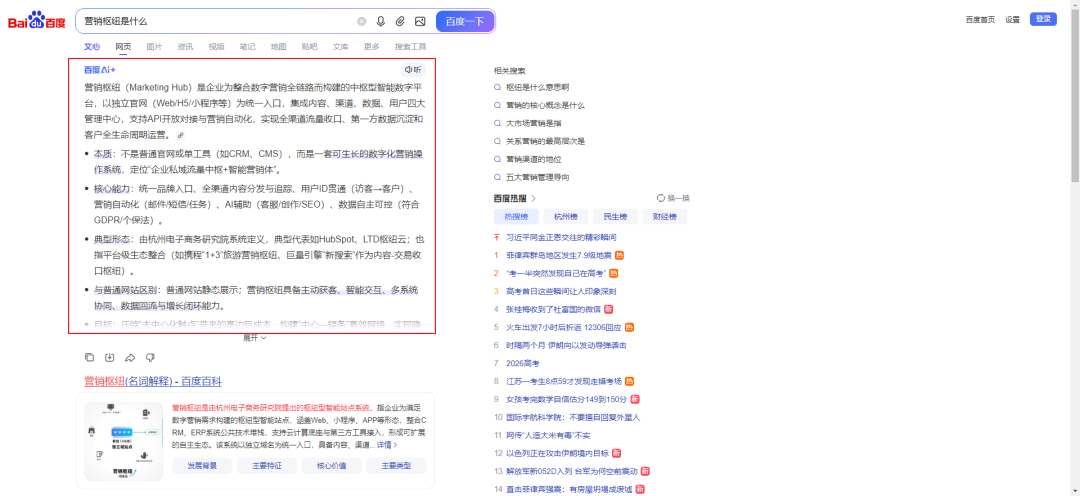Open hot topic 2026高考
Screen dimensions: 1080x496
[523, 363]
